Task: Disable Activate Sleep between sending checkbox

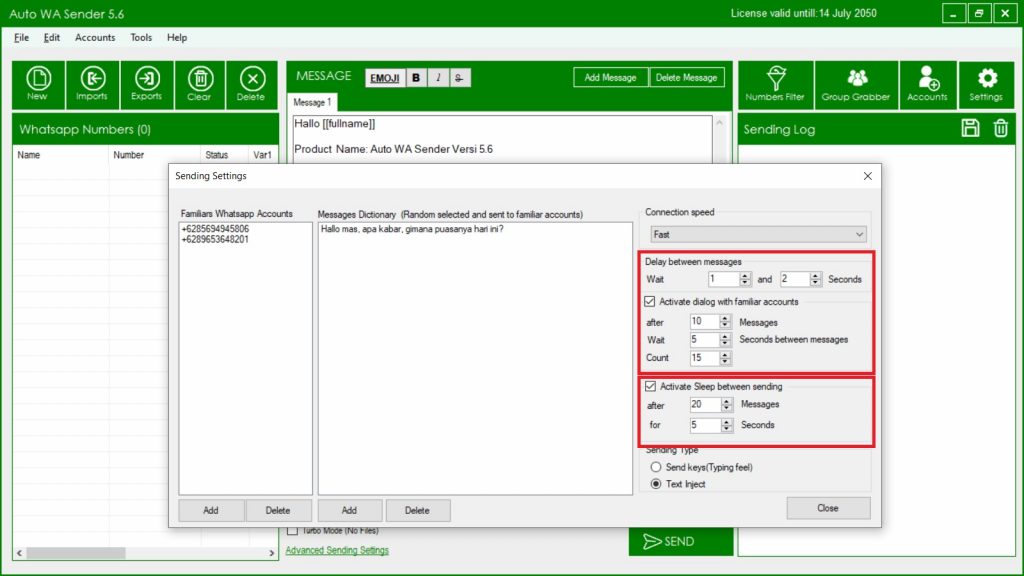Action: pyautogui.click(x=651, y=386)
